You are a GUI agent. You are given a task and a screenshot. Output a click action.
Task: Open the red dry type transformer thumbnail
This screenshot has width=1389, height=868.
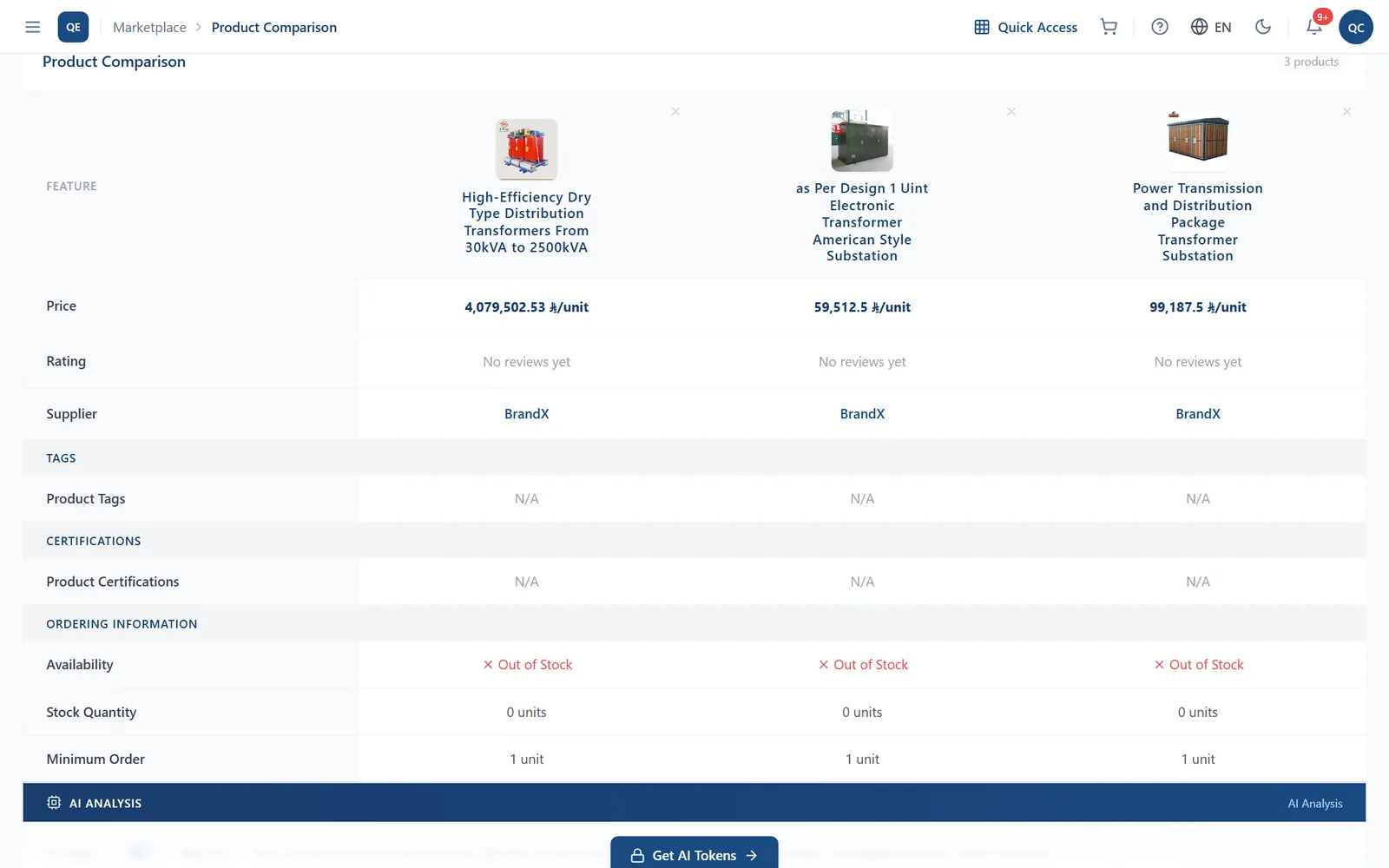[x=526, y=149]
